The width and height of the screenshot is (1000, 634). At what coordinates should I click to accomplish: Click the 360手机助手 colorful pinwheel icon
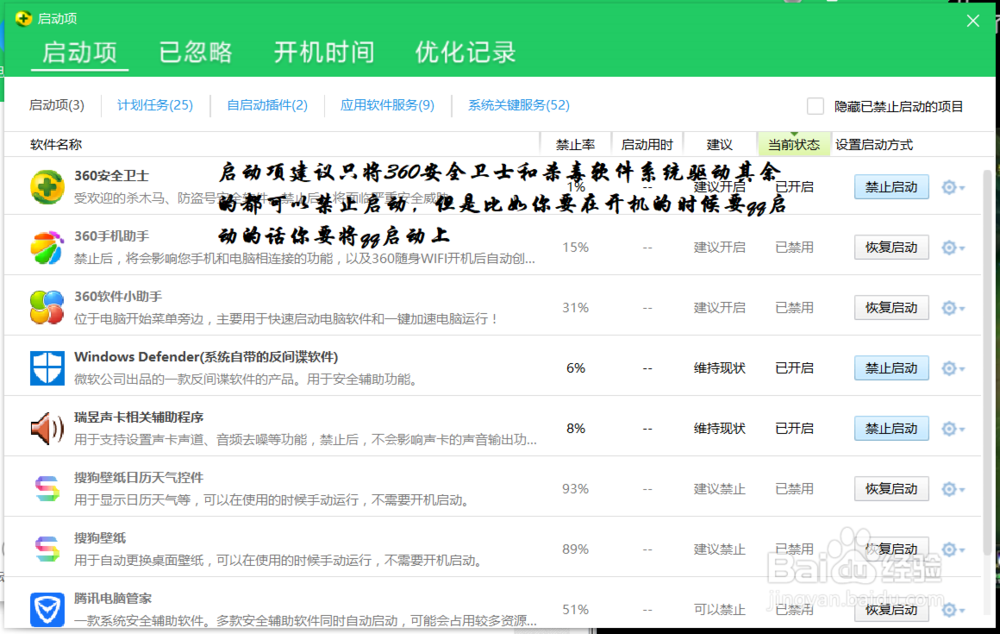click(x=46, y=247)
